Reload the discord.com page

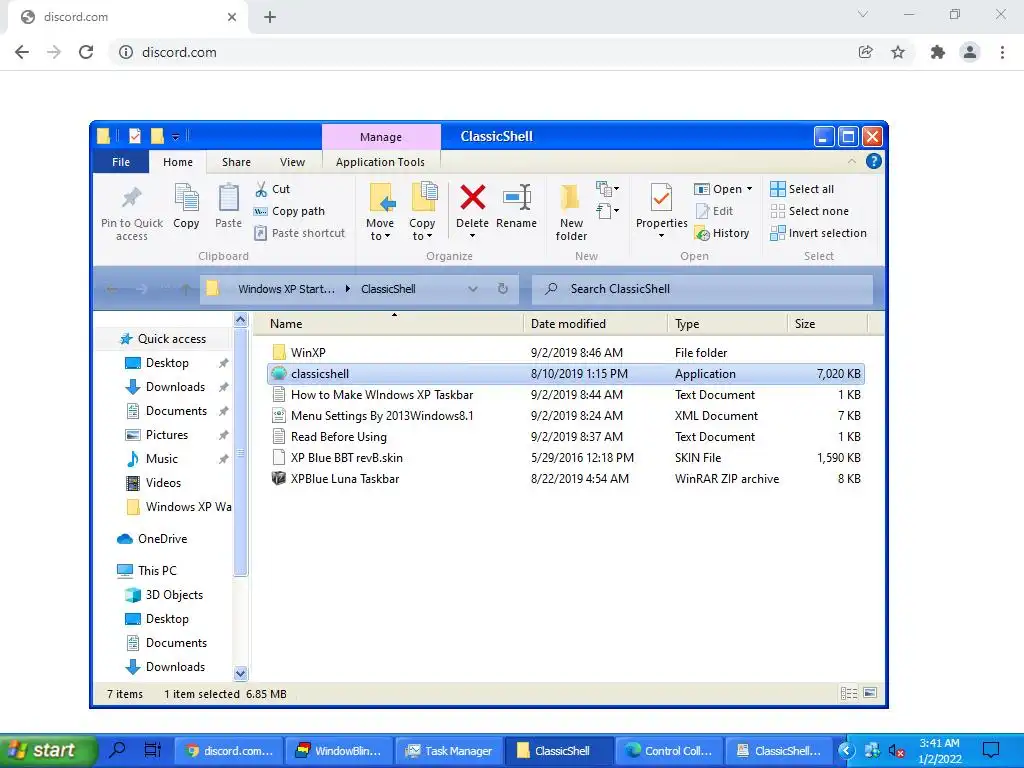tap(86, 52)
